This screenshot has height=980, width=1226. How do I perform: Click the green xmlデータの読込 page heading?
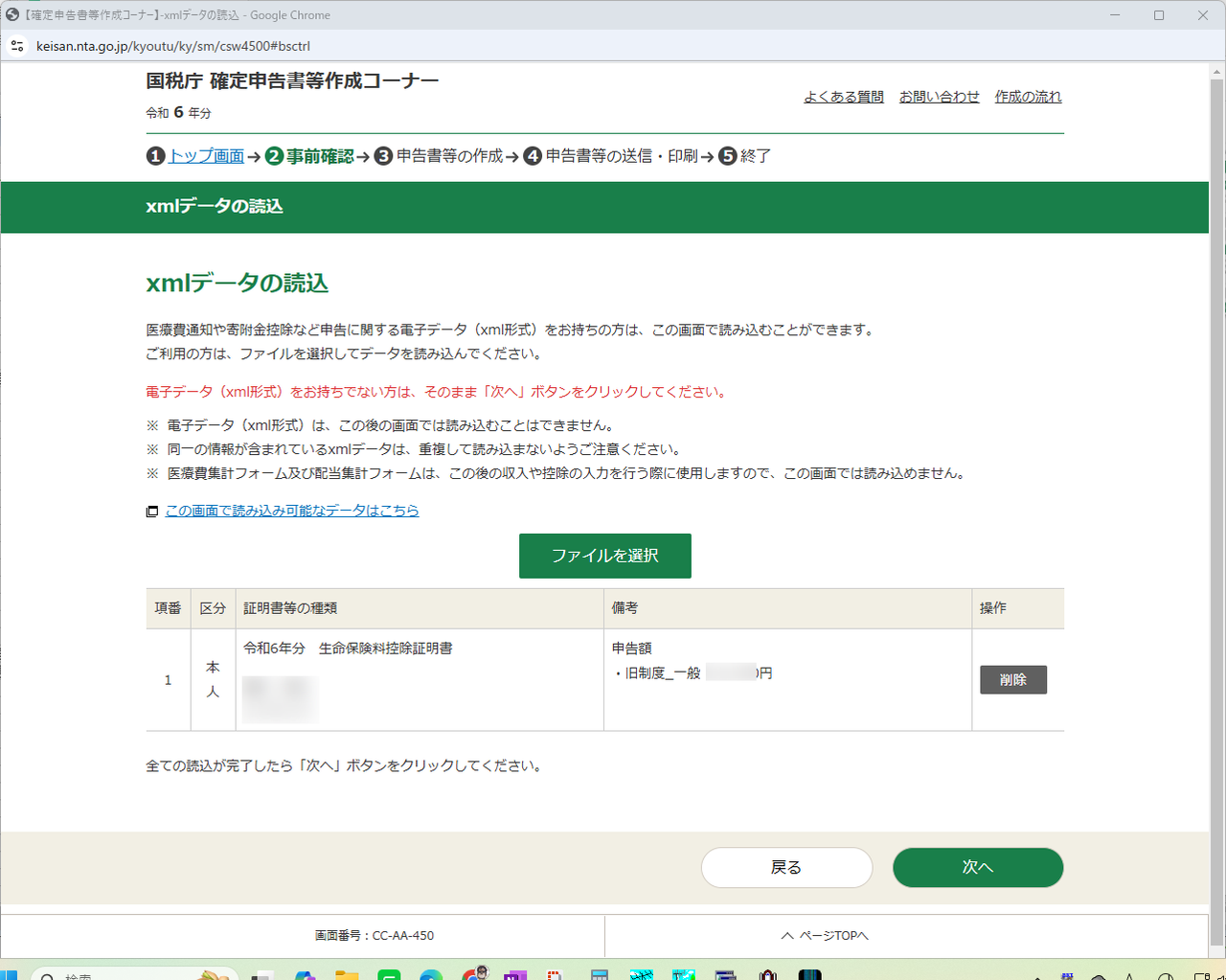point(238,284)
